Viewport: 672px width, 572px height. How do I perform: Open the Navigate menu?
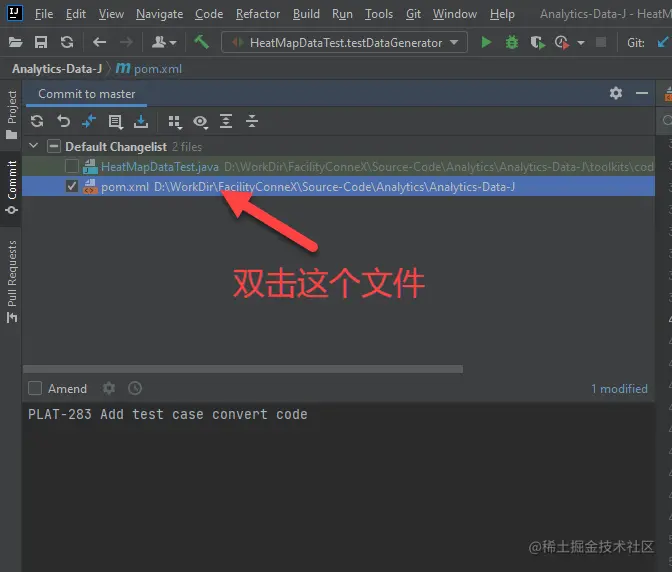point(159,14)
